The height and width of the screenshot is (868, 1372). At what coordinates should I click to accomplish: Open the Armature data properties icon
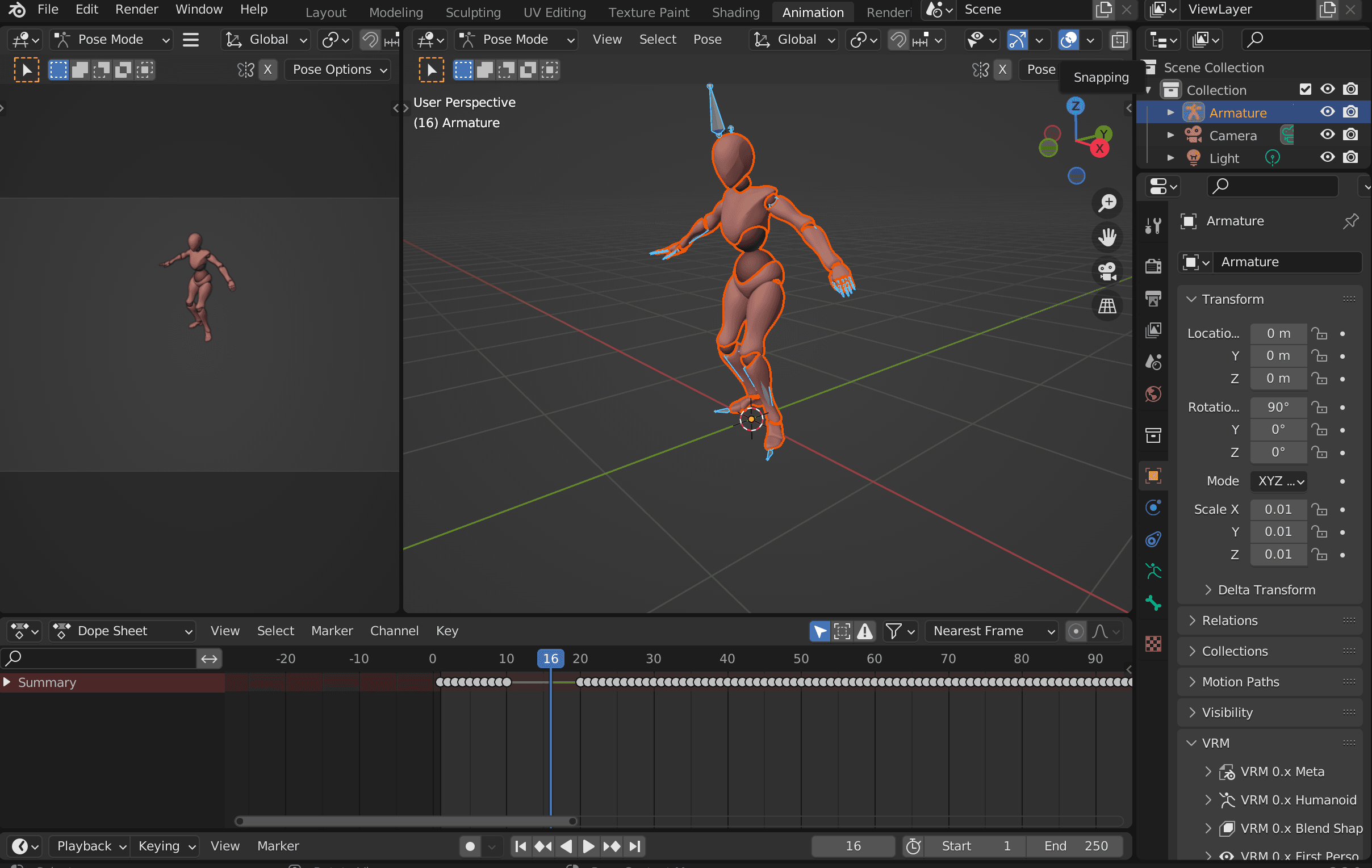[x=1153, y=571]
